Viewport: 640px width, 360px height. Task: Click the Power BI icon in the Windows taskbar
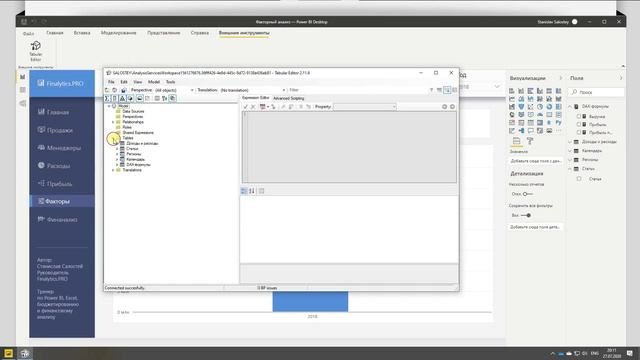(x=9, y=353)
